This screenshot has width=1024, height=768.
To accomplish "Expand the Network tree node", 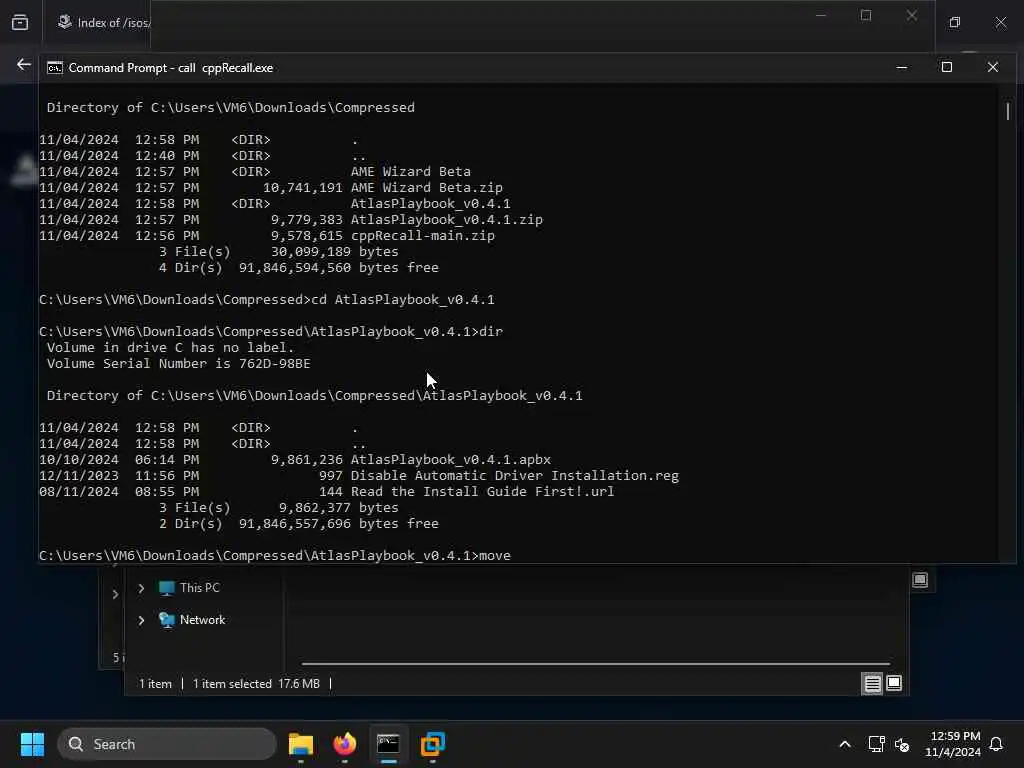I will click(x=141, y=620).
